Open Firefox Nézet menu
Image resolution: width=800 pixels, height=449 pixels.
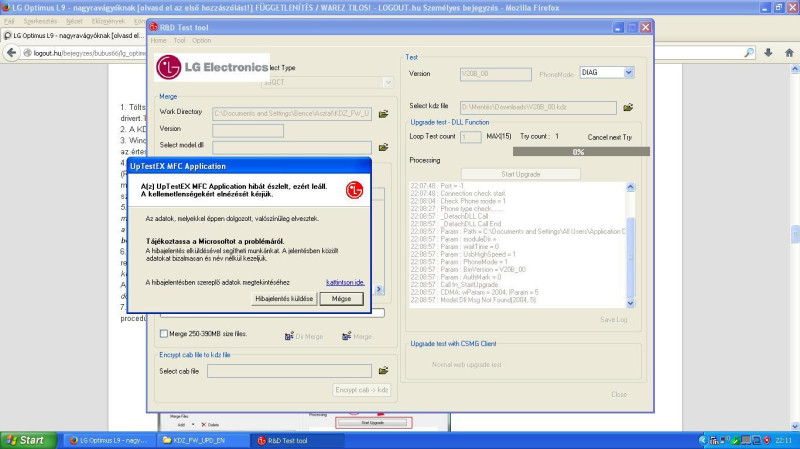click(74, 21)
